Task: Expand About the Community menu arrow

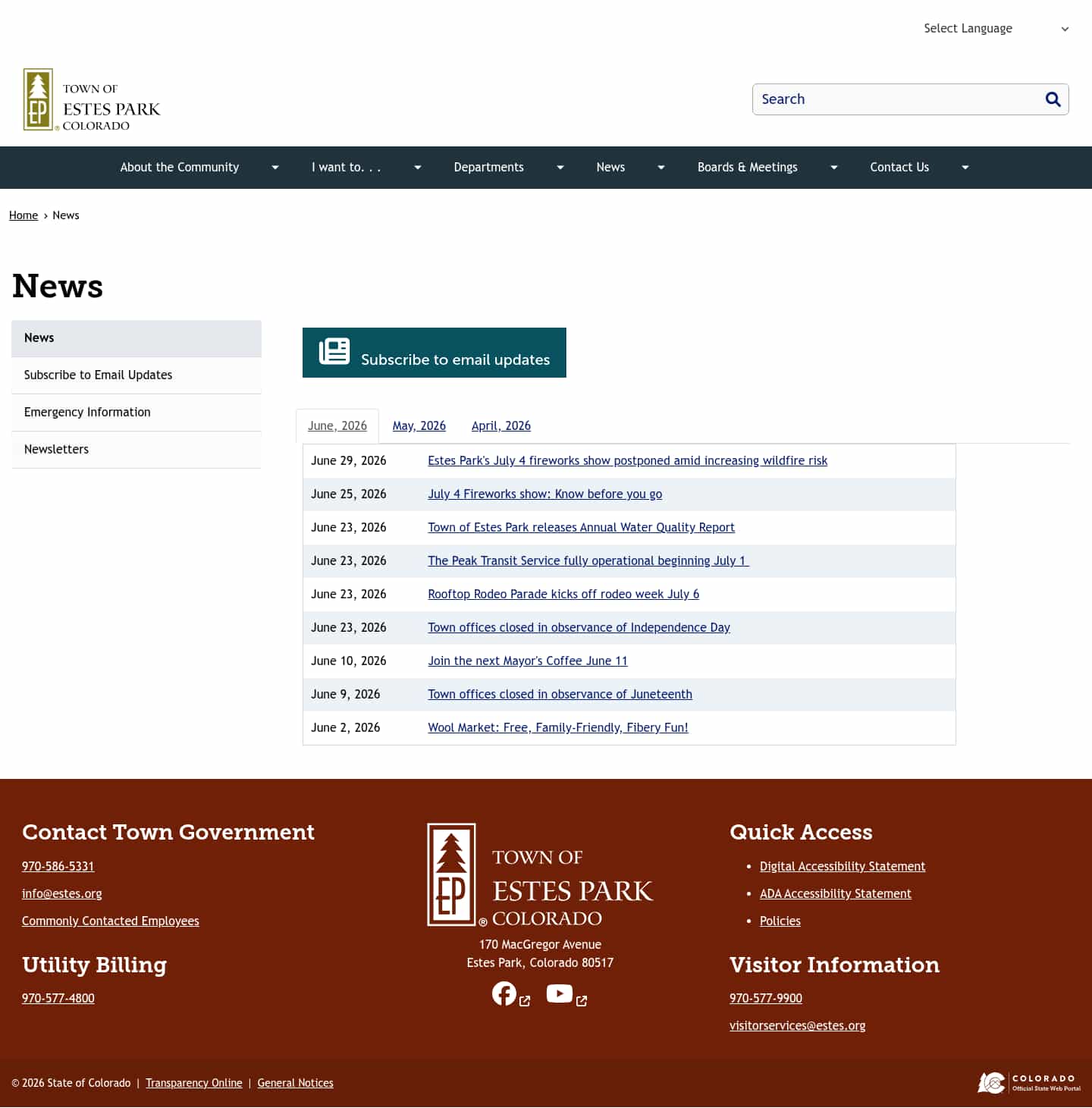Action: click(x=275, y=168)
